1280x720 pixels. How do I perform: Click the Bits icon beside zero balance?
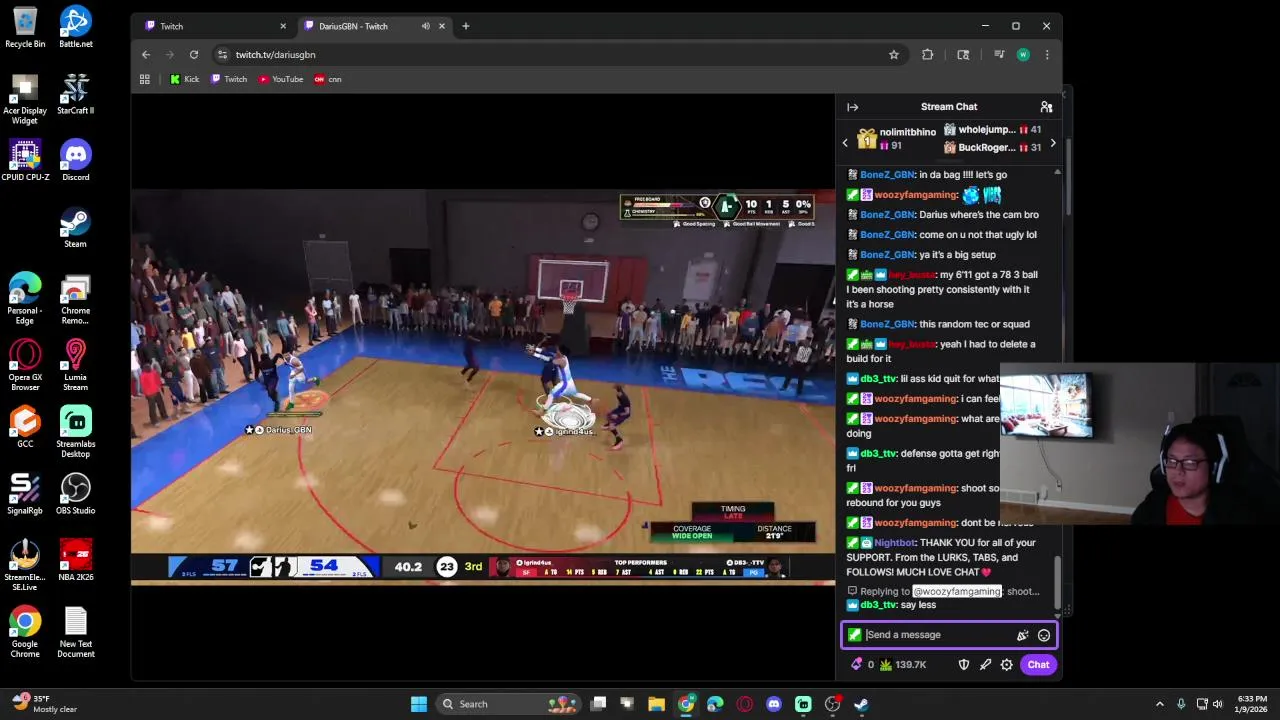(x=856, y=664)
